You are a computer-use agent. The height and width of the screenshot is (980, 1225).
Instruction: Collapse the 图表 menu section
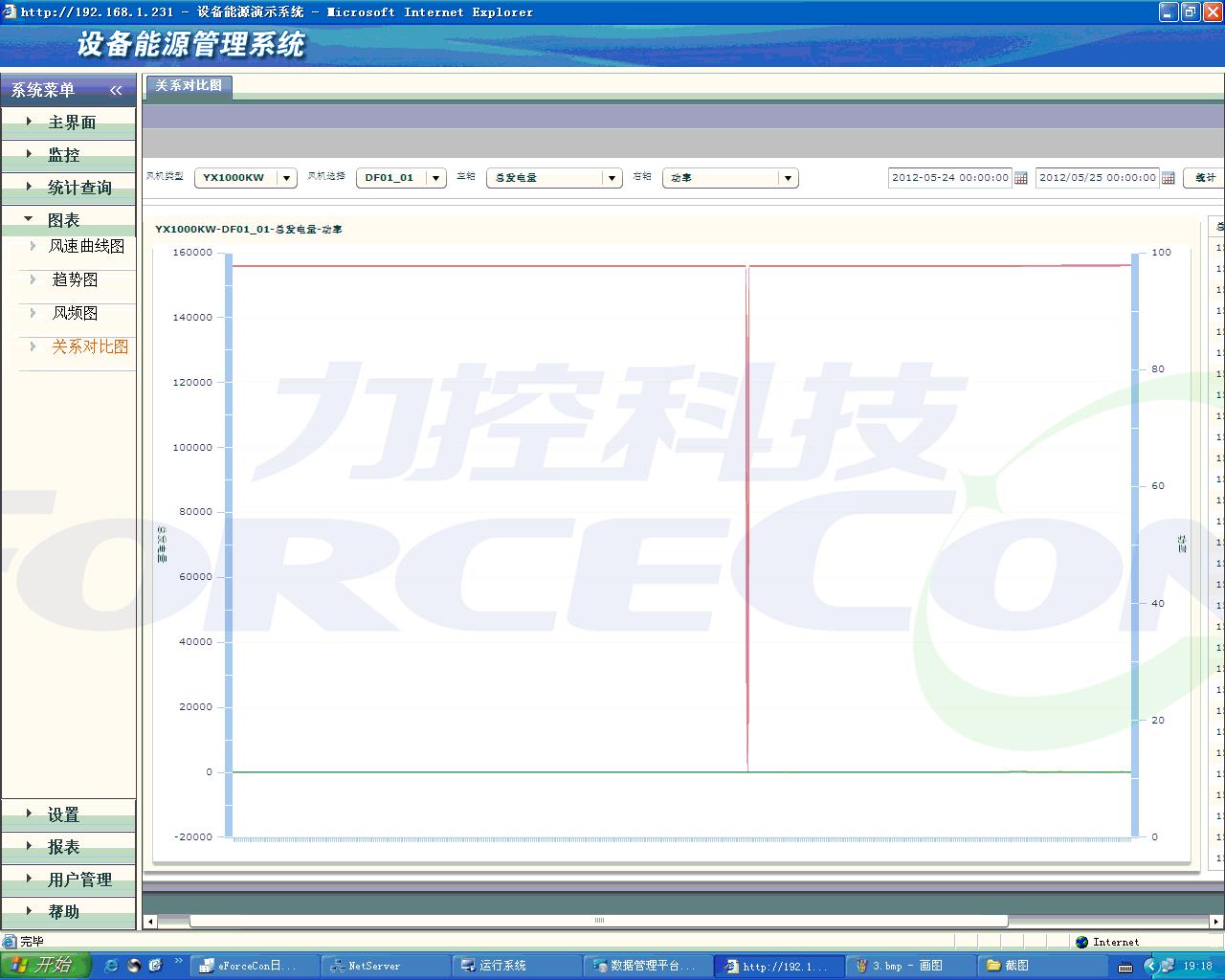click(x=68, y=220)
